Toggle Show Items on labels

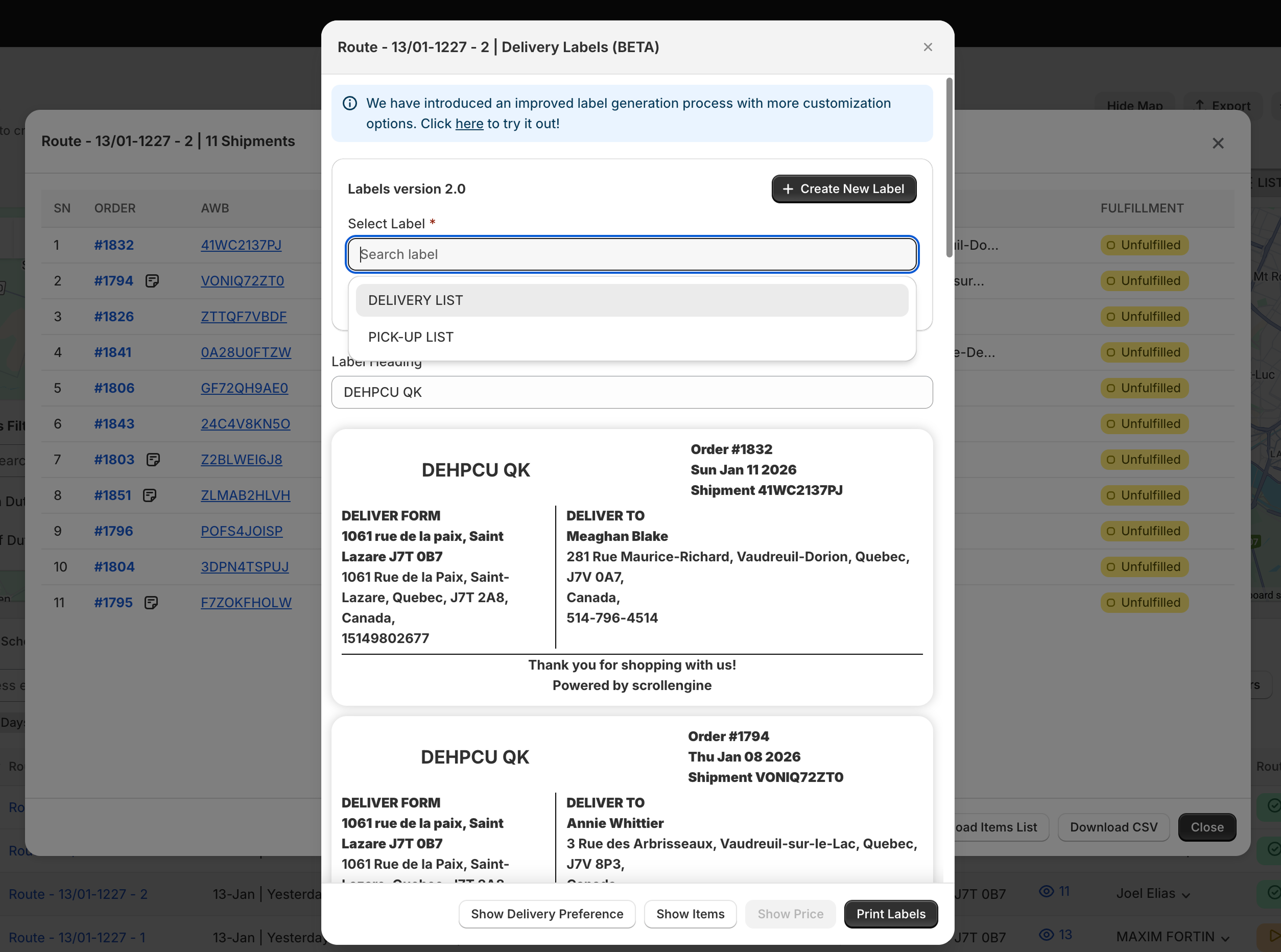point(690,914)
